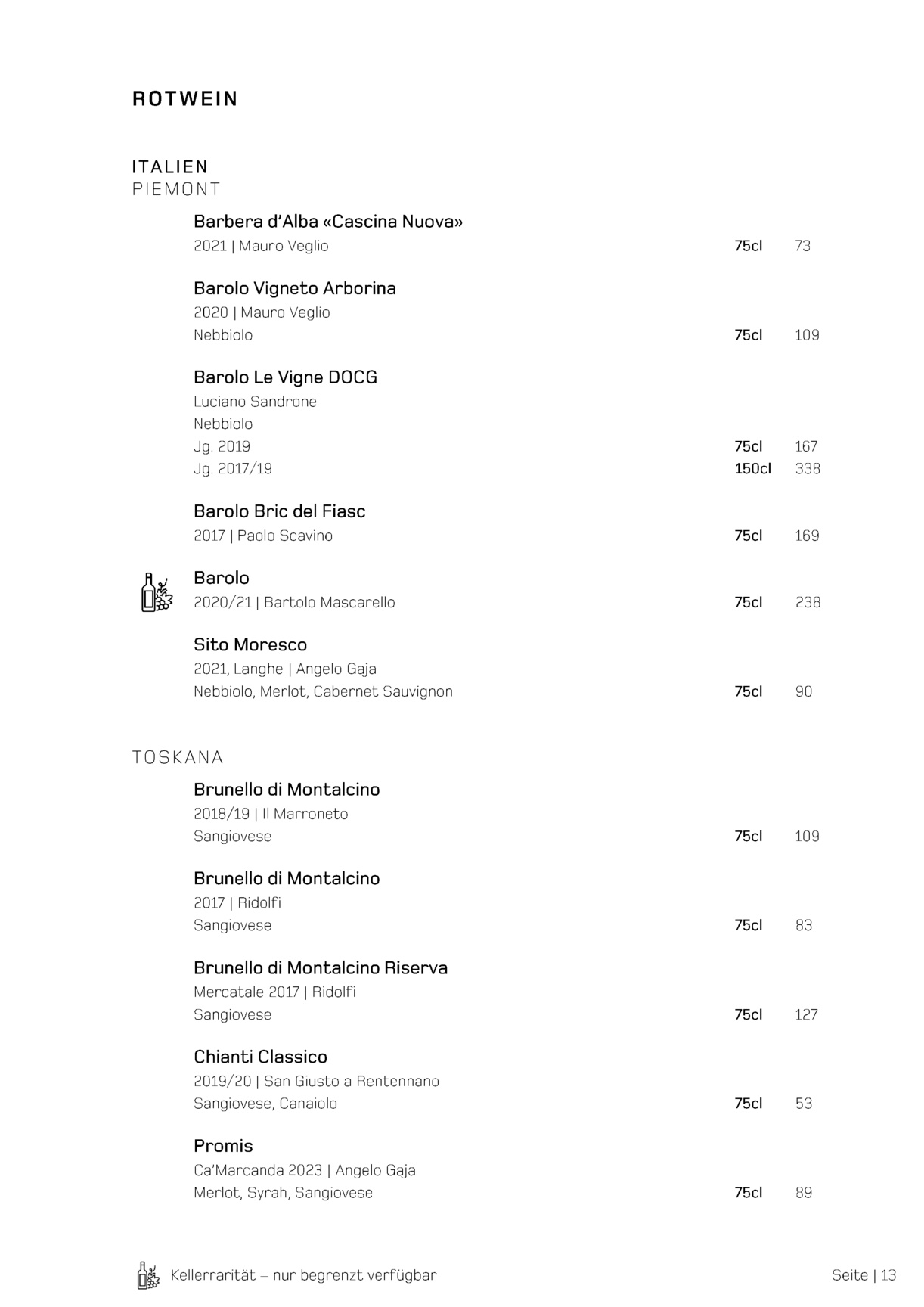Select the ITALIEN country heading
Image resolution: width=924 pixels, height=1307 pixels.
(x=170, y=166)
